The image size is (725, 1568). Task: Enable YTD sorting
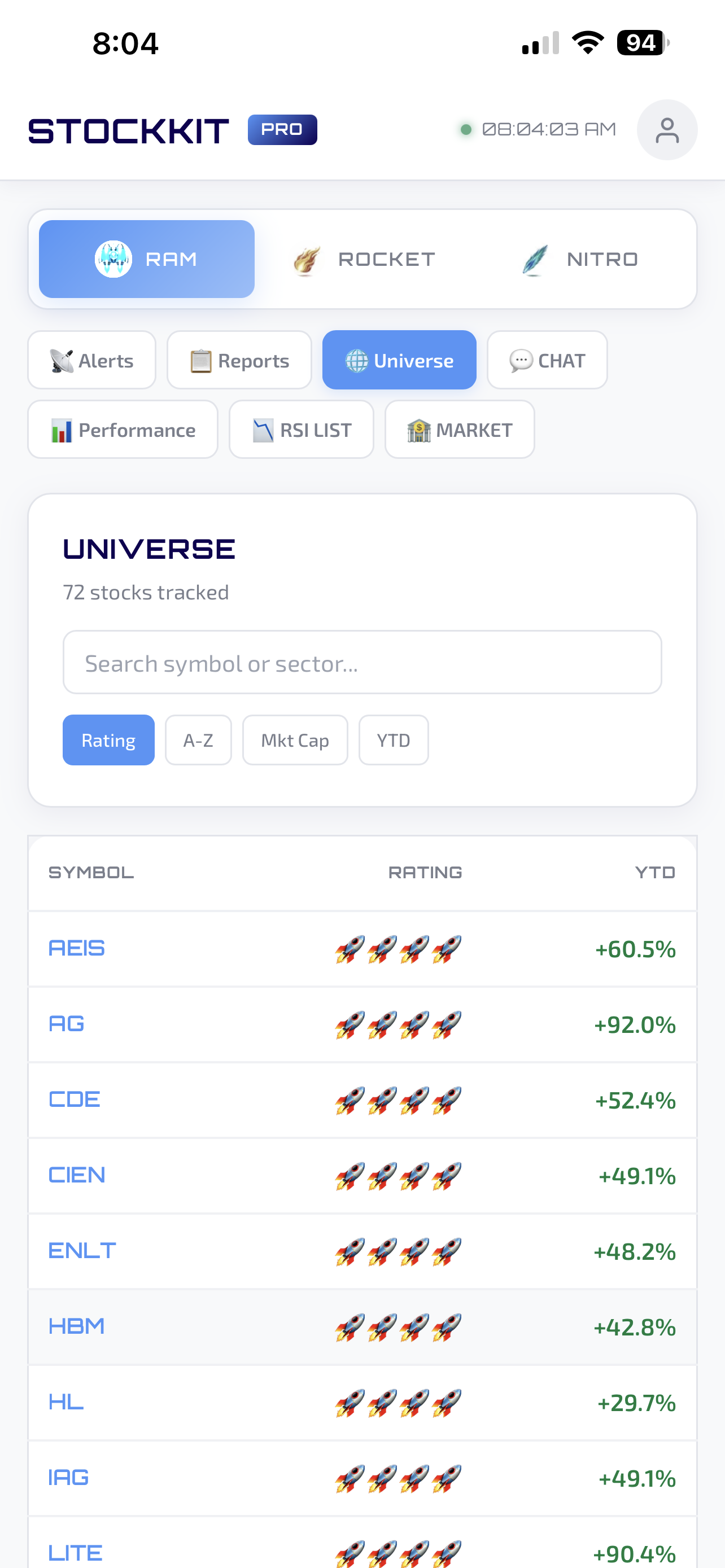coord(393,739)
